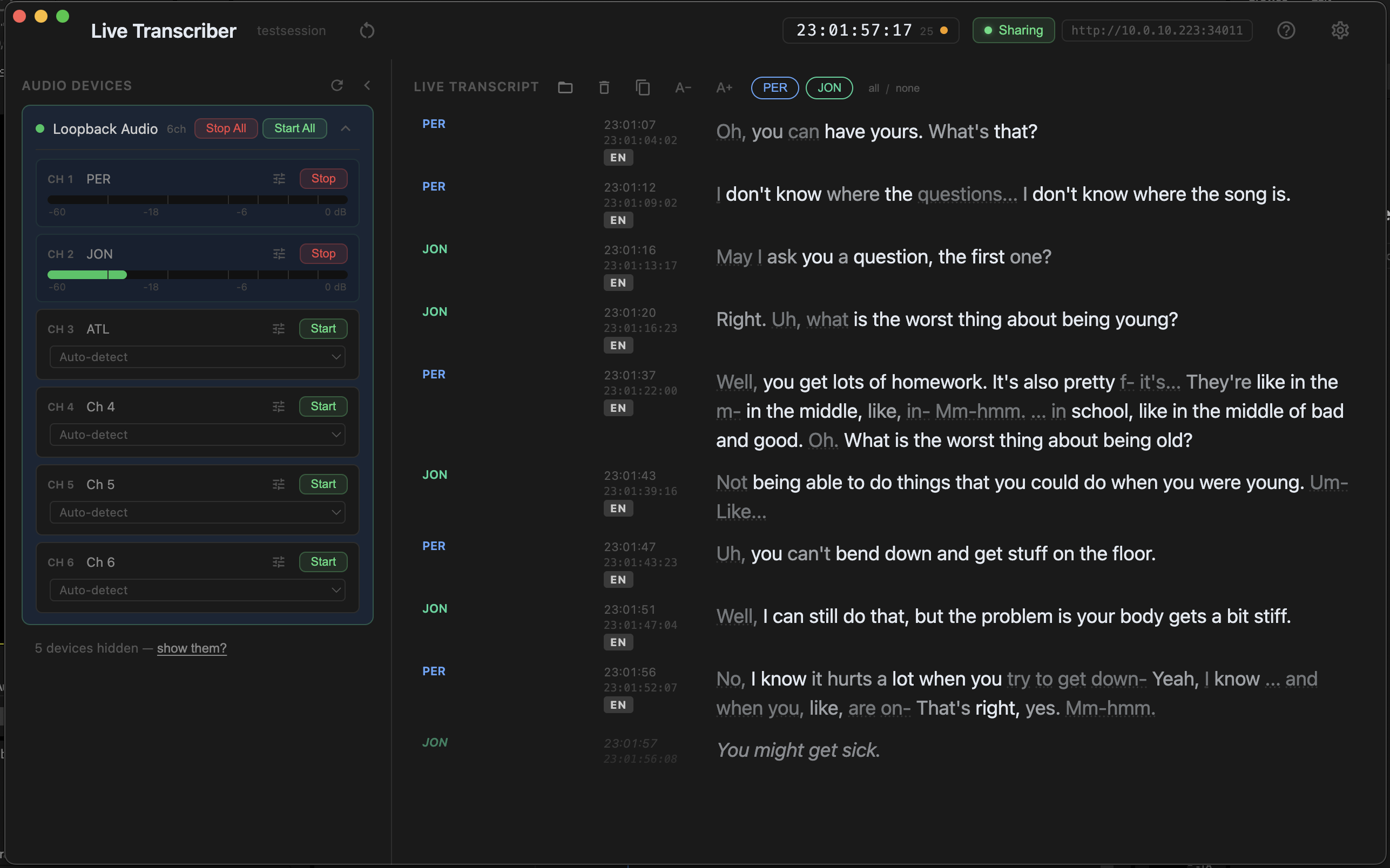Viewport: 1390px width, 868px height.
Task: Click the session reset/refresh icon beside testsession
Action: pyautogui.click(x=367, y=30)
